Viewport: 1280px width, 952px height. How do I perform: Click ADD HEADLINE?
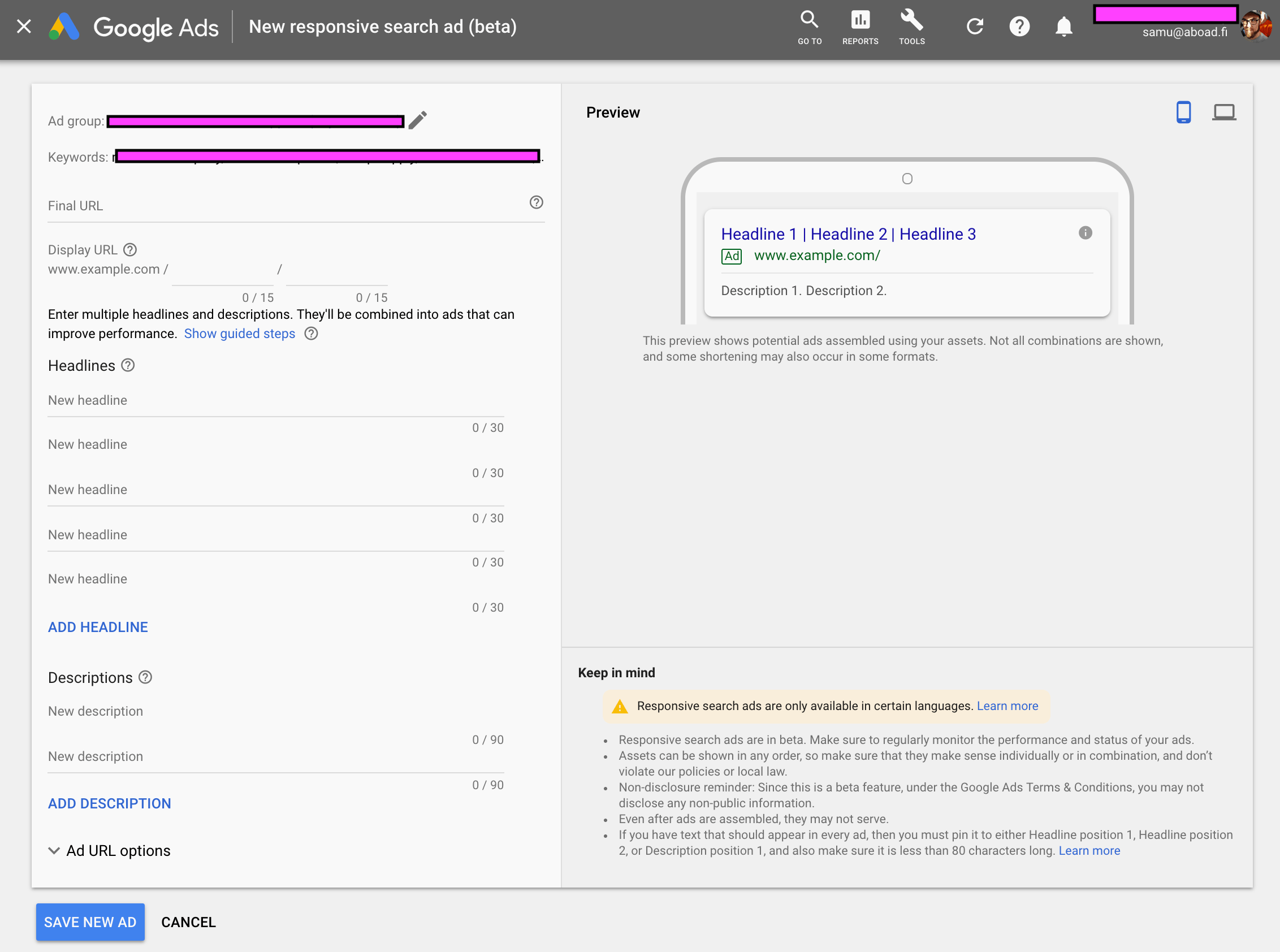[98, 627]
